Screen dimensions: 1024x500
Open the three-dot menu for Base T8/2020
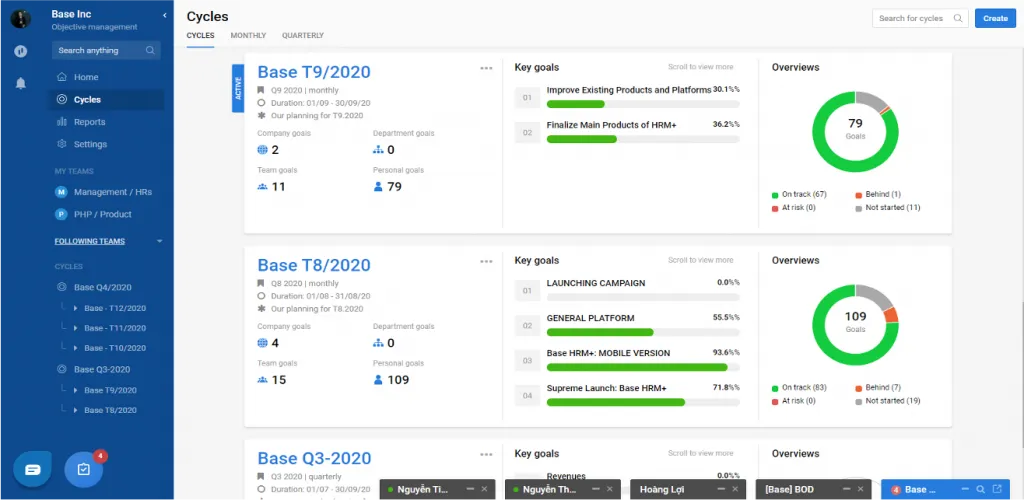486,261
